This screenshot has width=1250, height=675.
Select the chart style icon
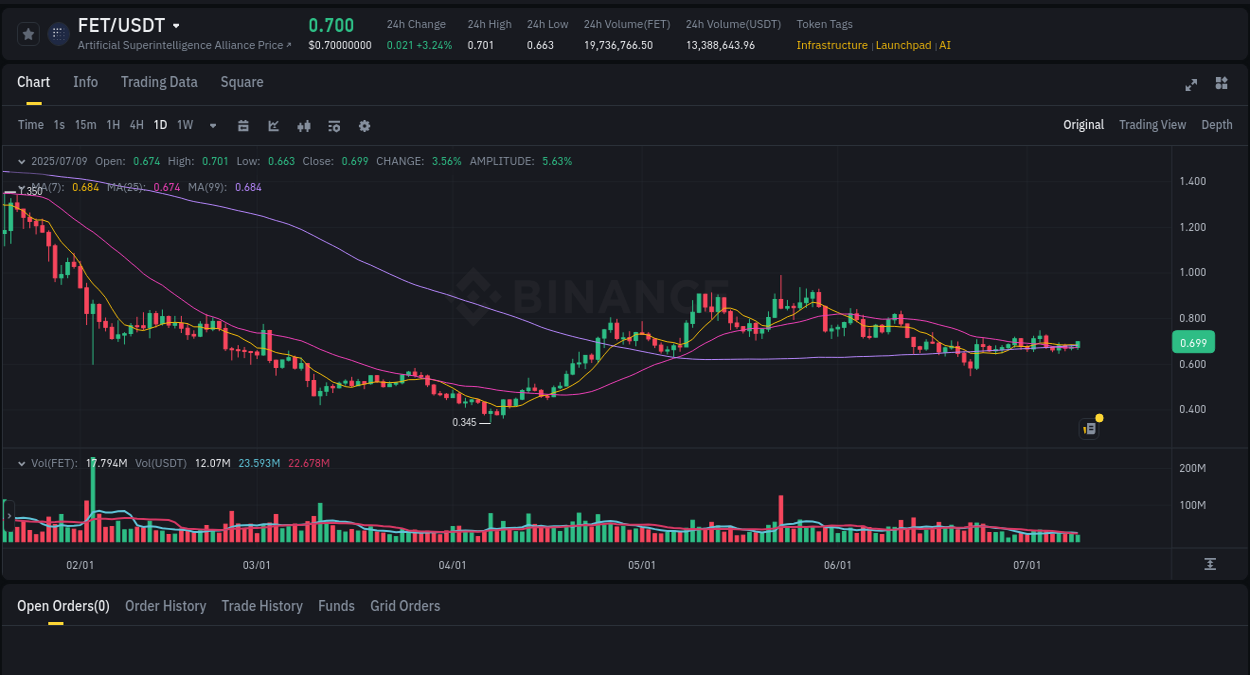click(x=272, y=126)
